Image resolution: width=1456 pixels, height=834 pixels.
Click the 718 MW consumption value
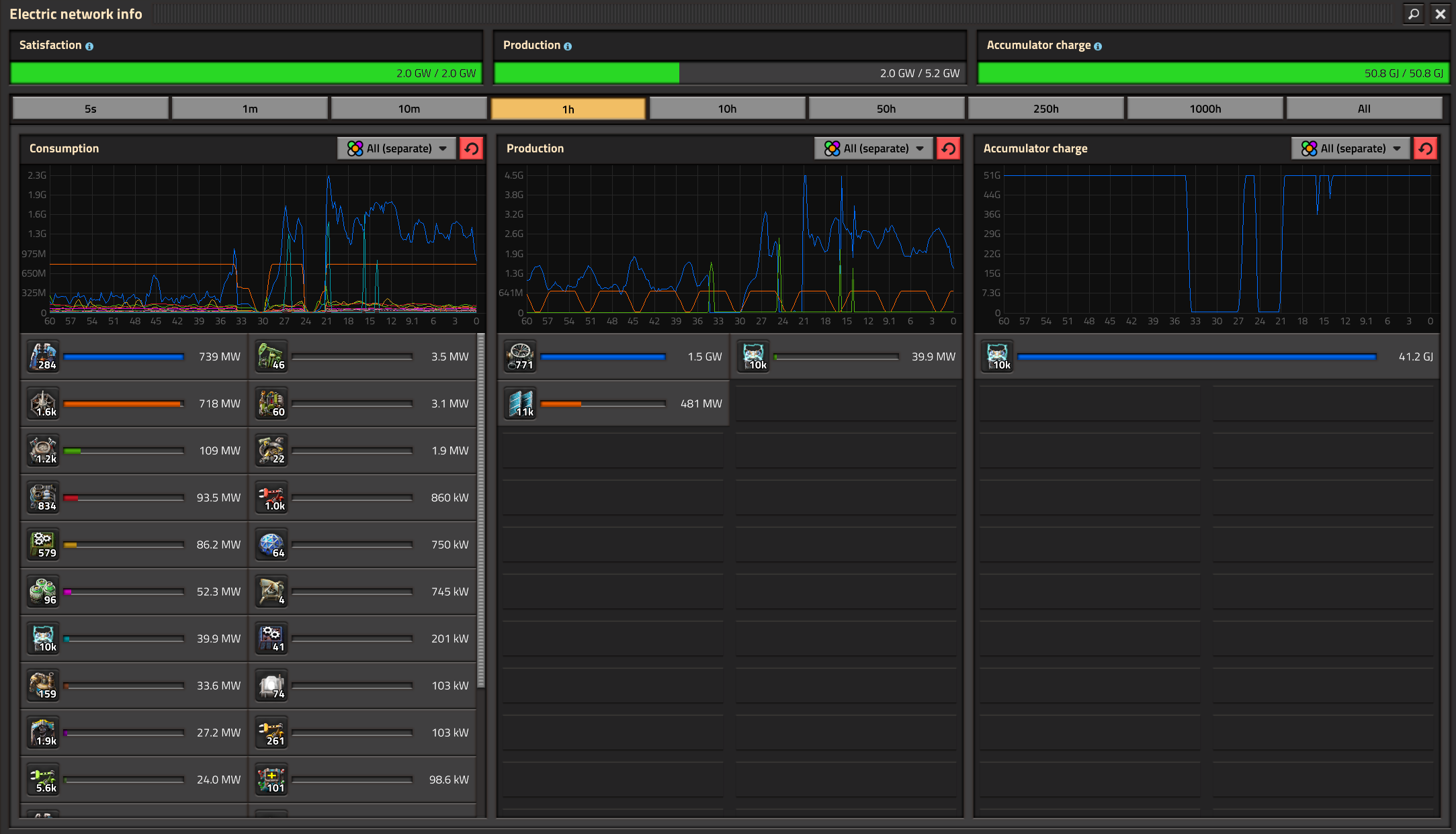219,404
